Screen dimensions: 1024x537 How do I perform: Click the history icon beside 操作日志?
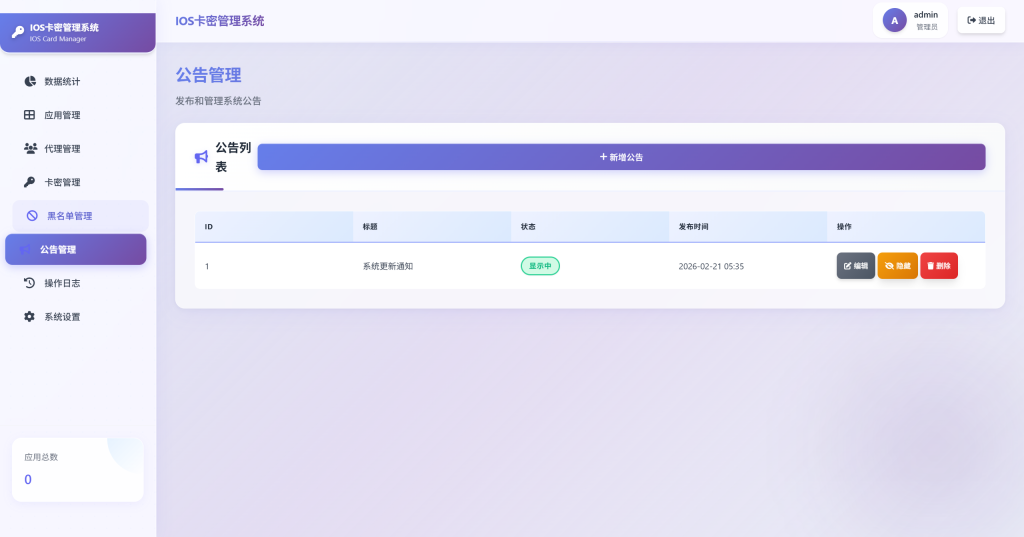pos(30,283)
